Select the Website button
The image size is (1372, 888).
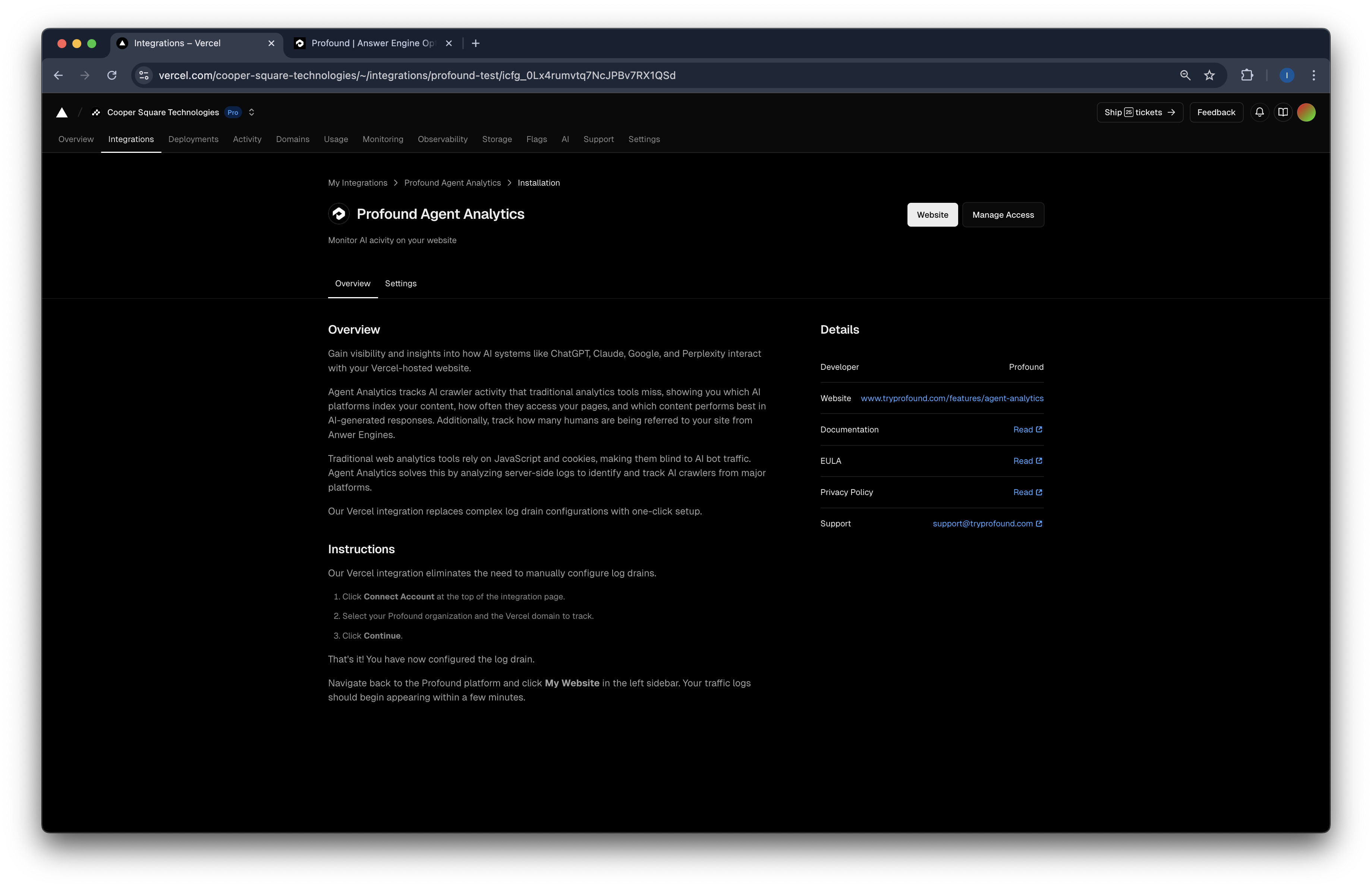pos(932,214)
